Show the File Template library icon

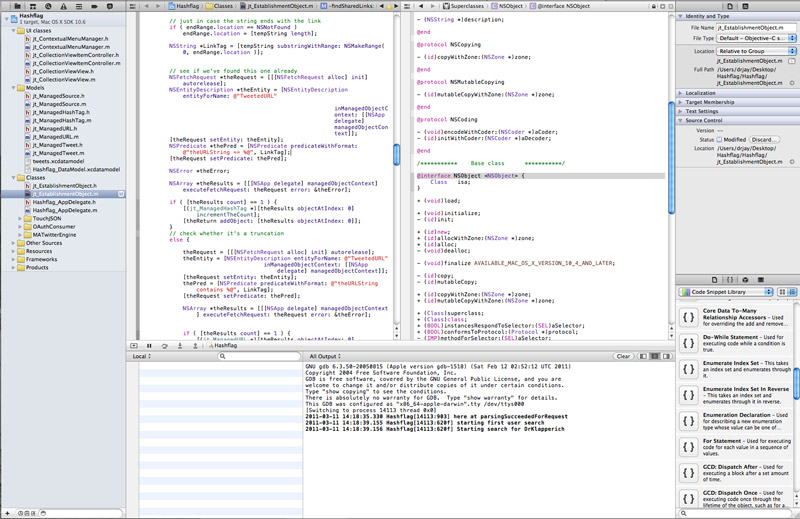coord(715,280)
